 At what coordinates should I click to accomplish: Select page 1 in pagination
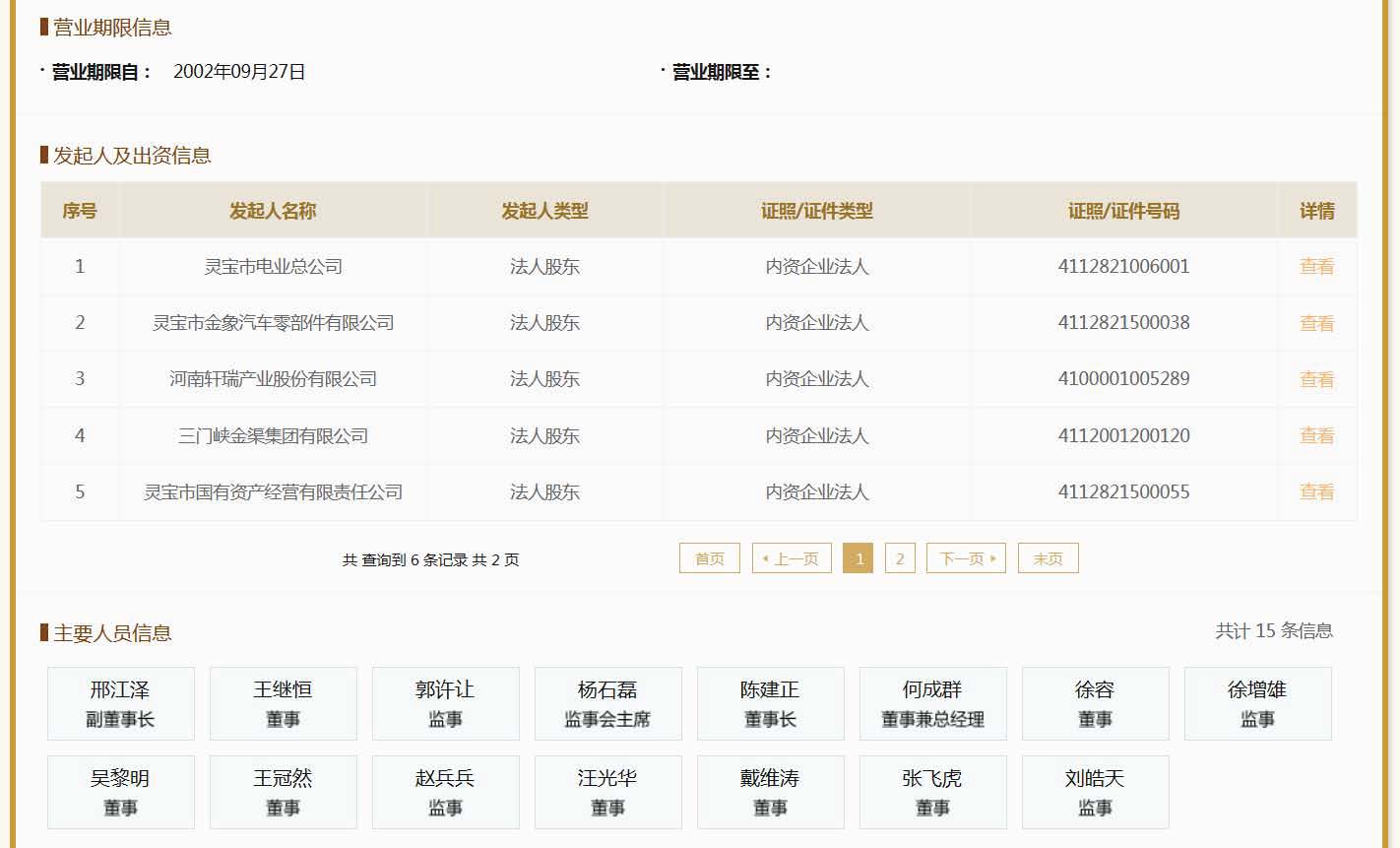coord(859,558)
